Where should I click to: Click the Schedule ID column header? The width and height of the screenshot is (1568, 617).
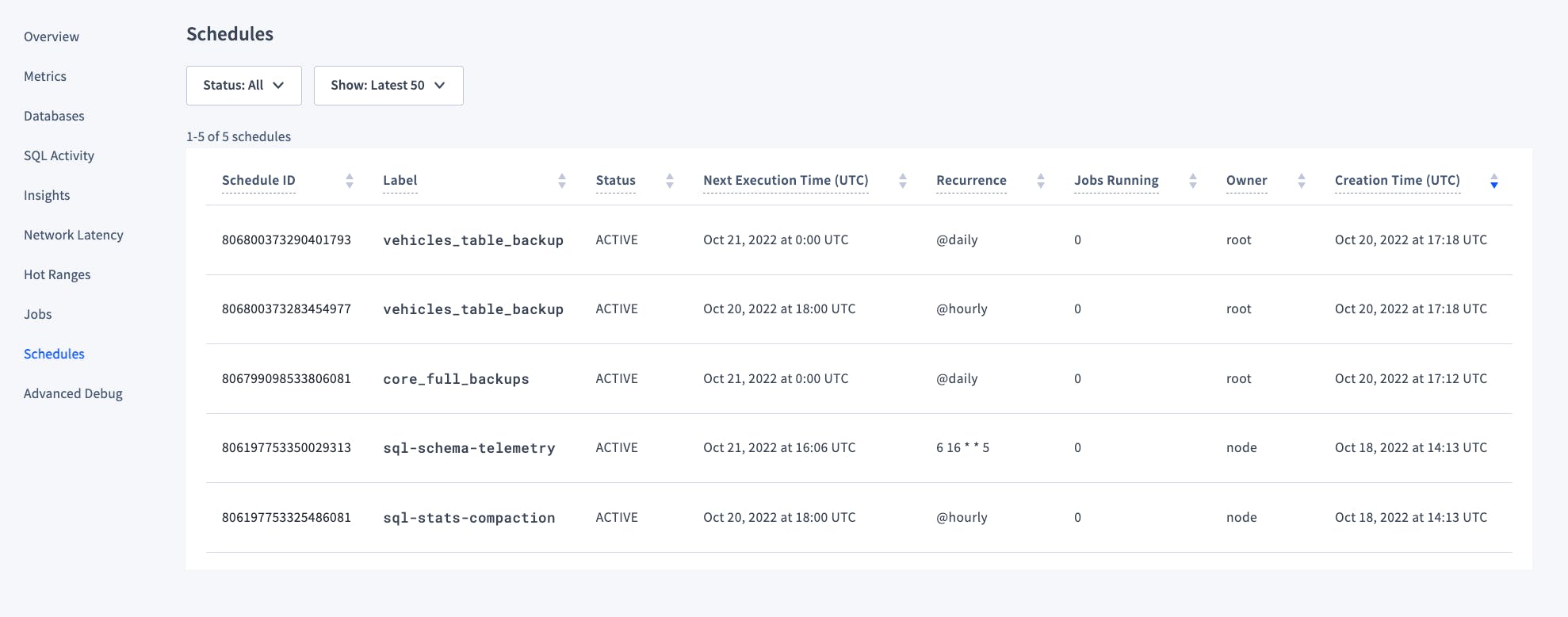[x=258, y=180]
